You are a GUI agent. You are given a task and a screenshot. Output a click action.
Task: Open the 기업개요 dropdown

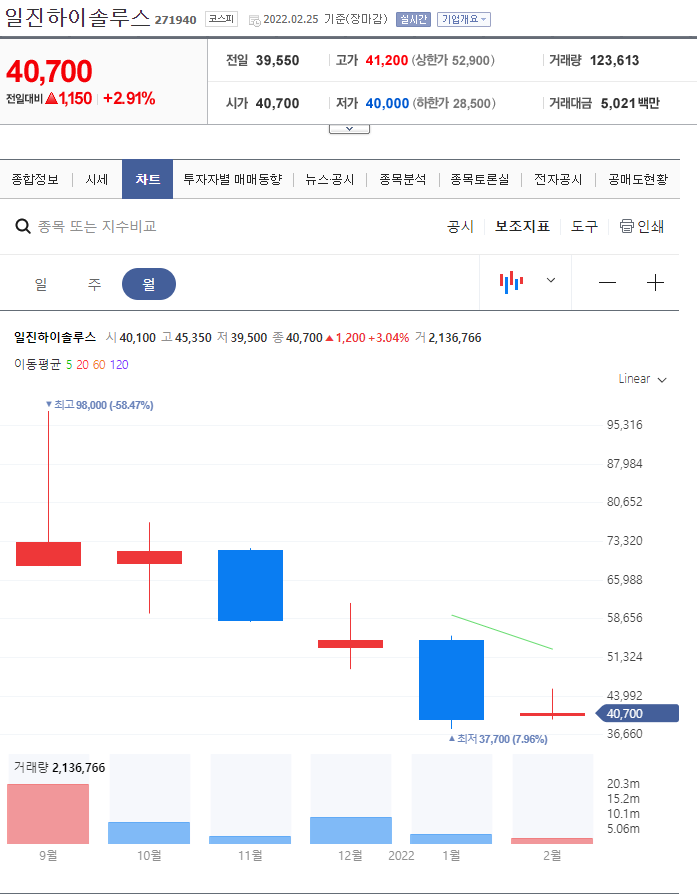click(x=464, y=19)
